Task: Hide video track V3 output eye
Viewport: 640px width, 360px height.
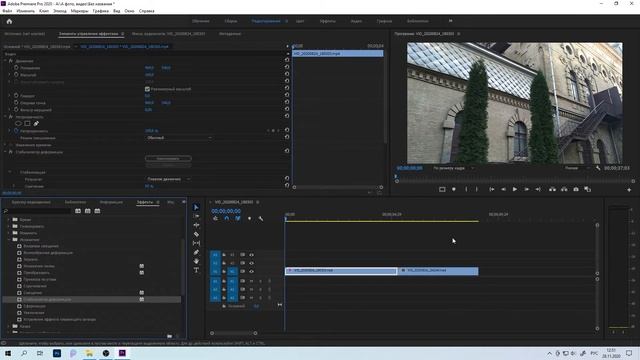Action: click(x=251, y=255)
